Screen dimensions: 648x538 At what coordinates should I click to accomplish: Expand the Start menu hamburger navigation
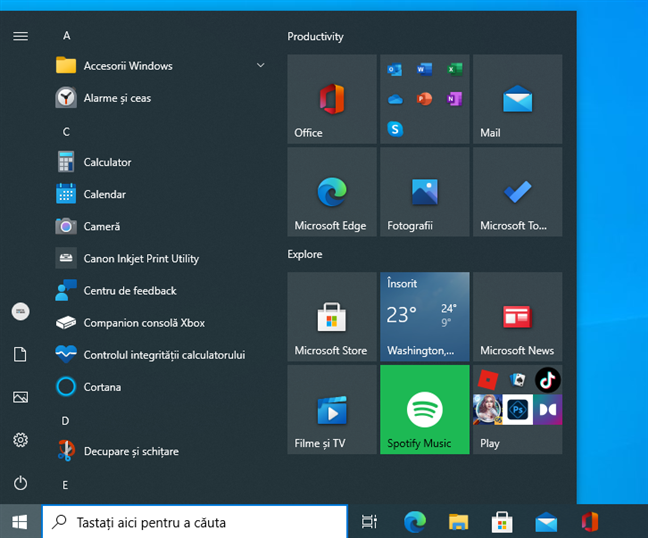point(20,36)
